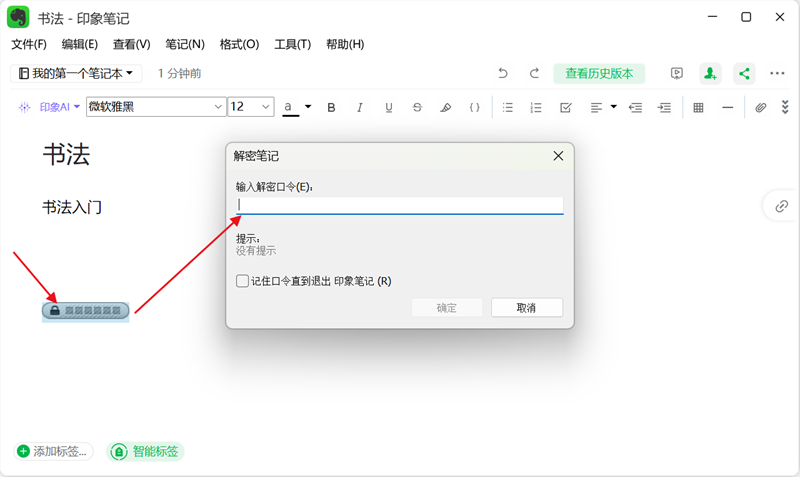Image resolution: width=800 pixels, height=477 pixels.
Task: Click the 取消 button in the dialog
Action: pyautogui.click(x=527, y=308)
